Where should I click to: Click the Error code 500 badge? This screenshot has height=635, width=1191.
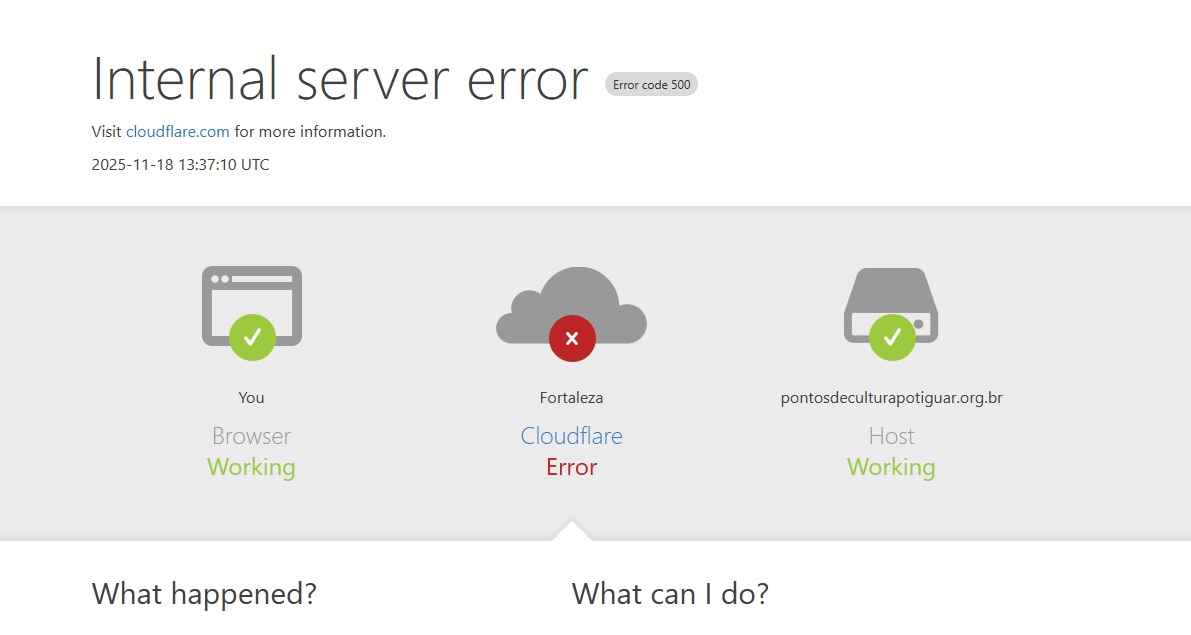tap(651, 85)
